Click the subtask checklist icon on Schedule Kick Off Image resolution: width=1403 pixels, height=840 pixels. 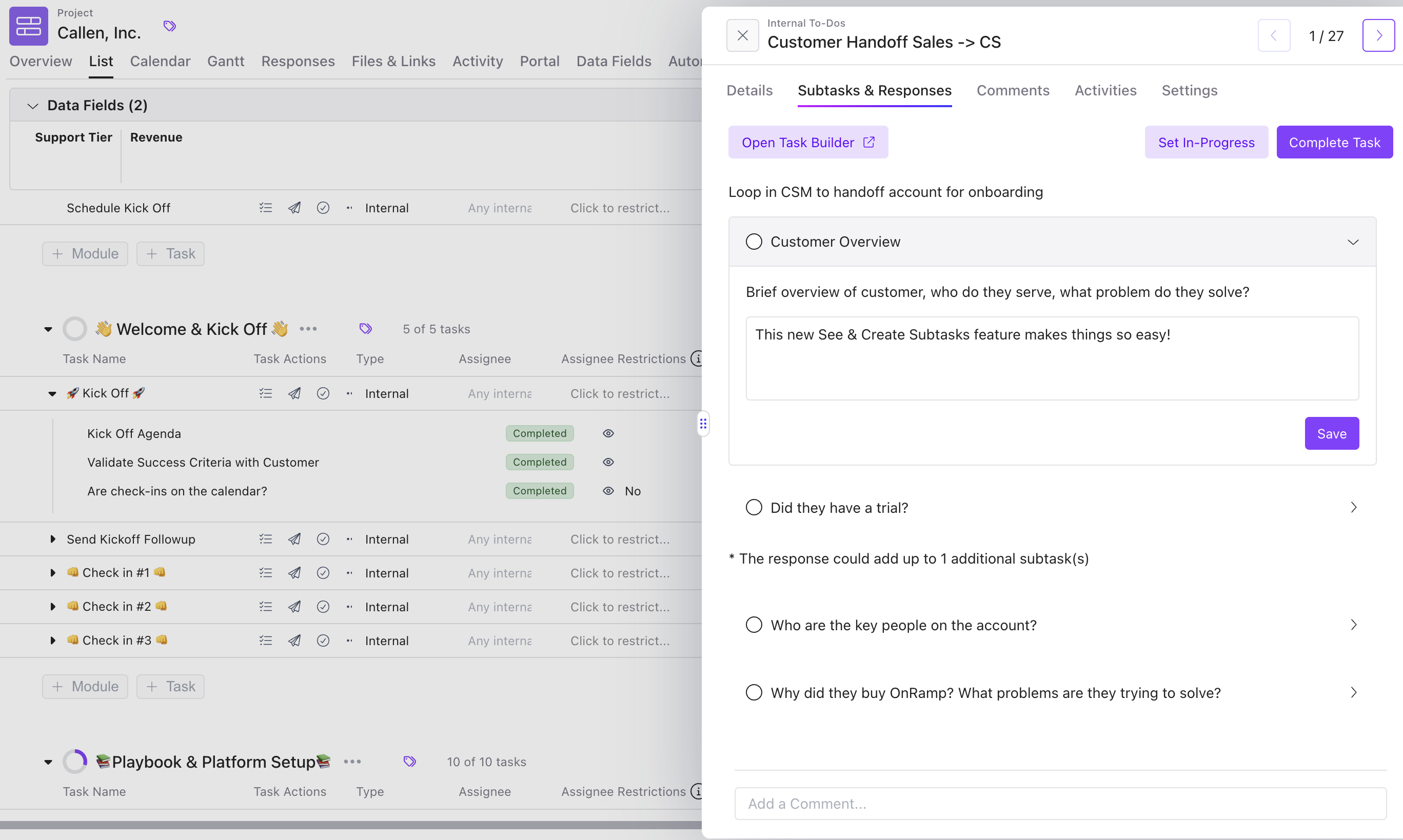coord(265,208)
